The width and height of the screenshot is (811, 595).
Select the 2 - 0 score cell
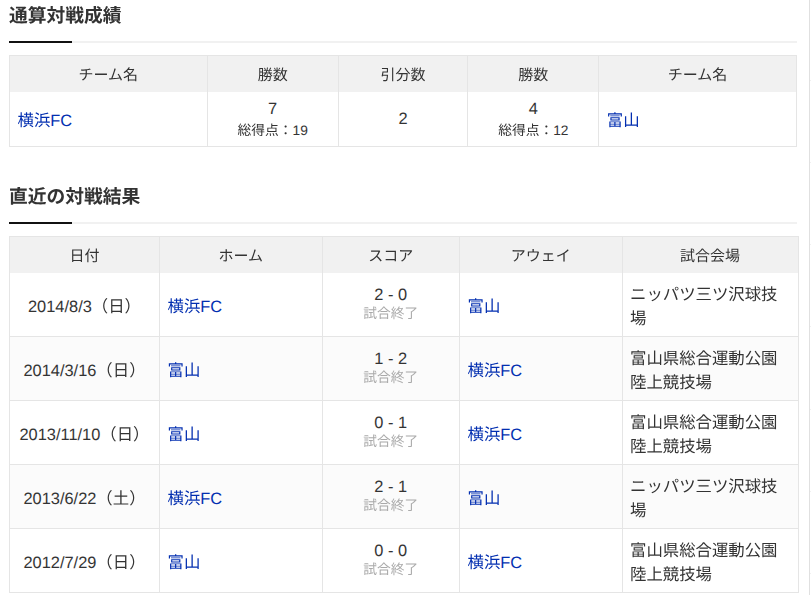391,294
